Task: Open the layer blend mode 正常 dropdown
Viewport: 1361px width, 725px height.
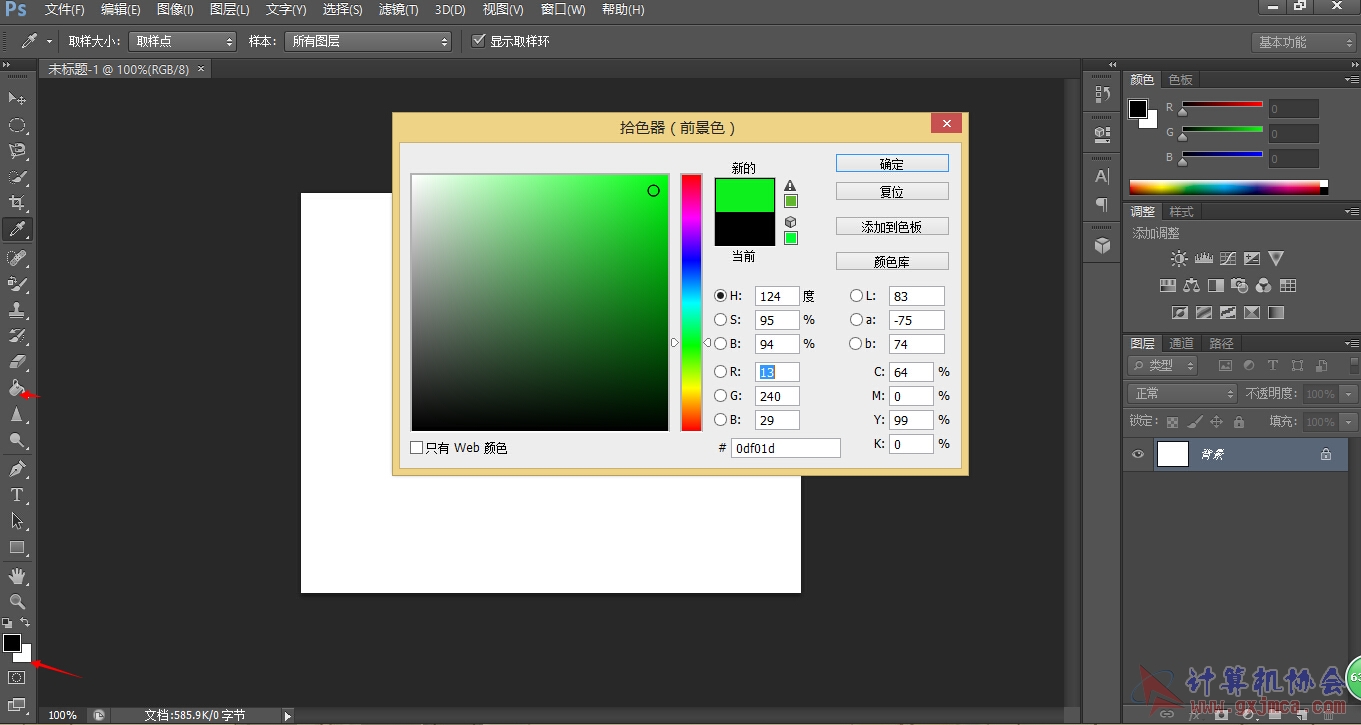Action: point(1183,394)
